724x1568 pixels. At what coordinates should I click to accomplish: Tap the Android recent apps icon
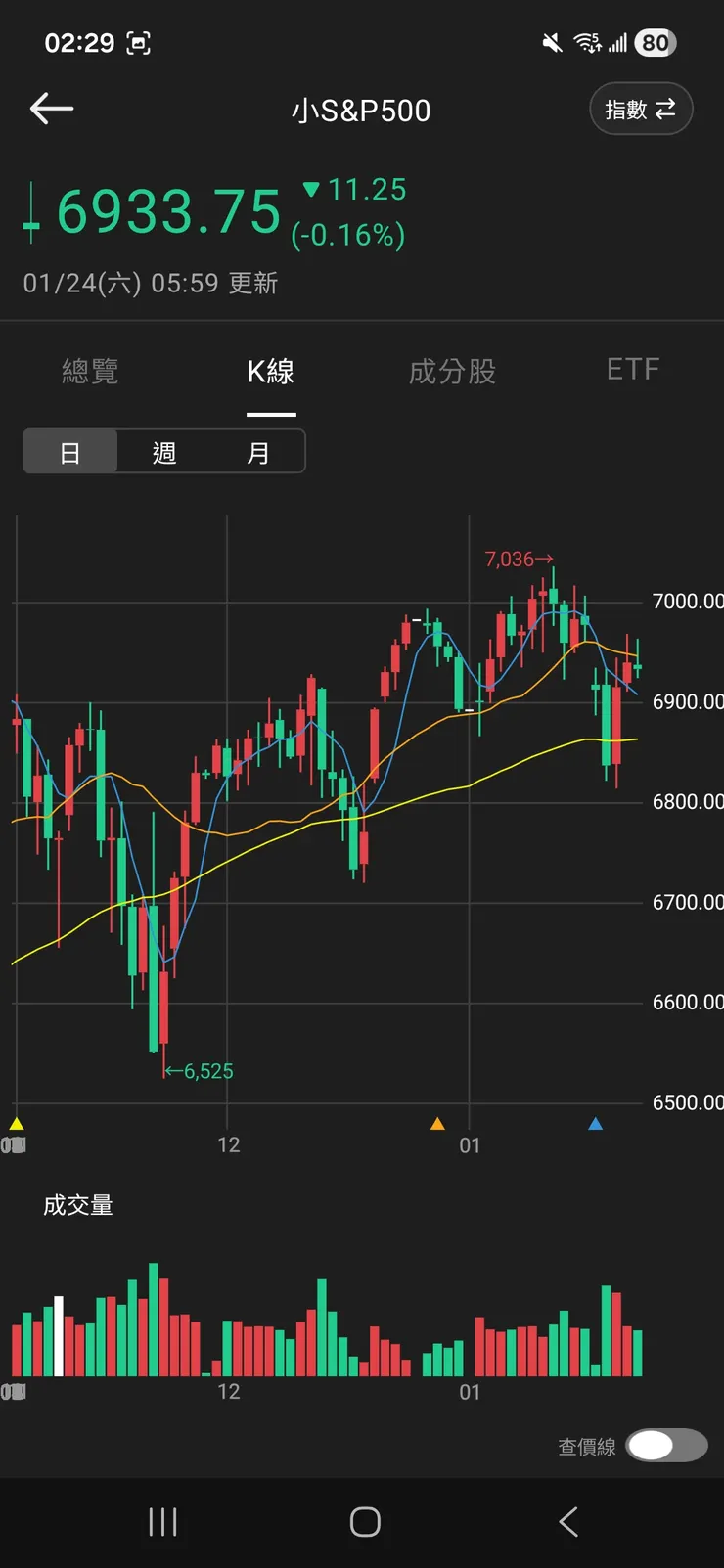click(162, 1522)
